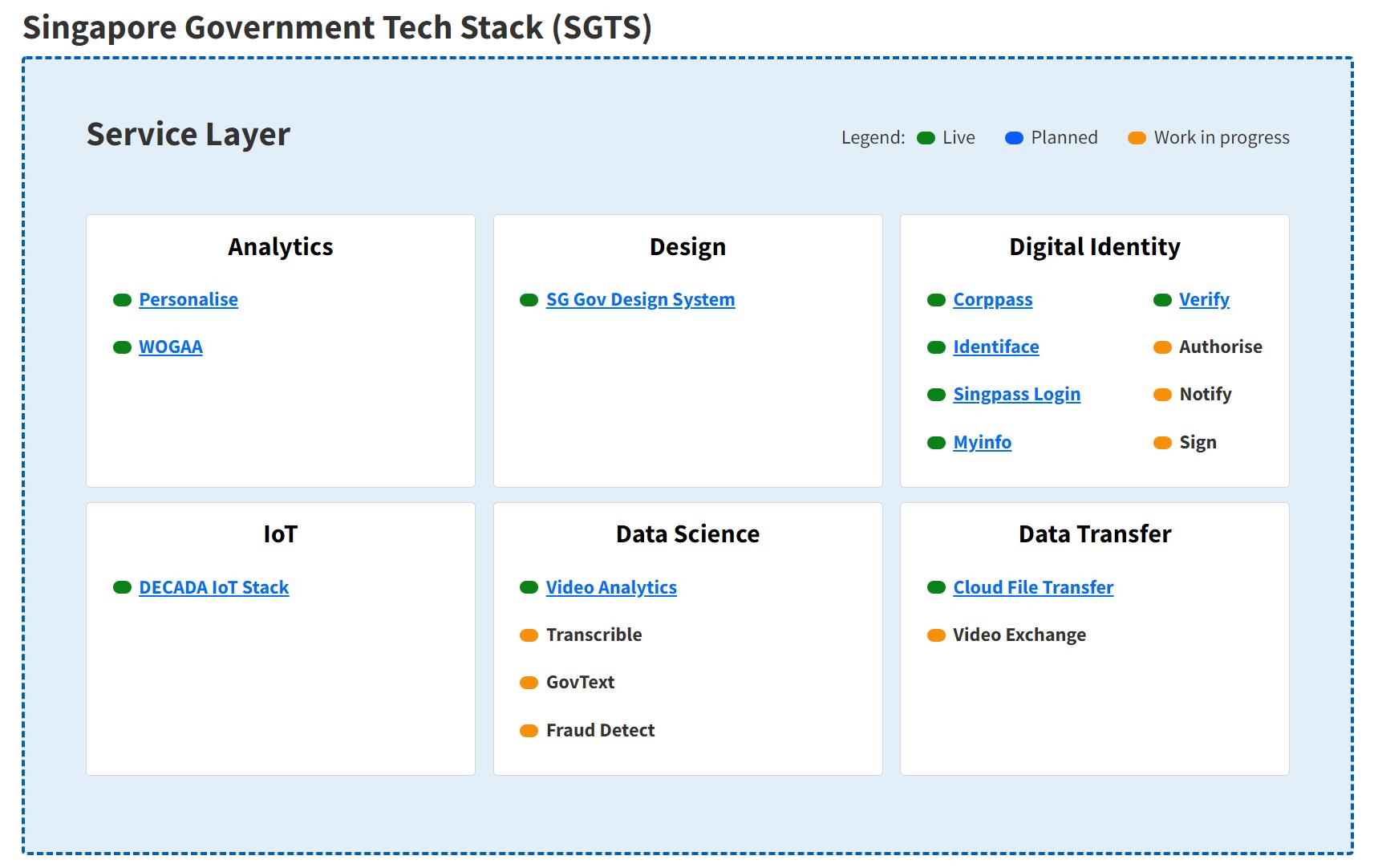
Task: Click the green status dot beside Corppass
Action: pyautogui.click(x=936, y=300)
